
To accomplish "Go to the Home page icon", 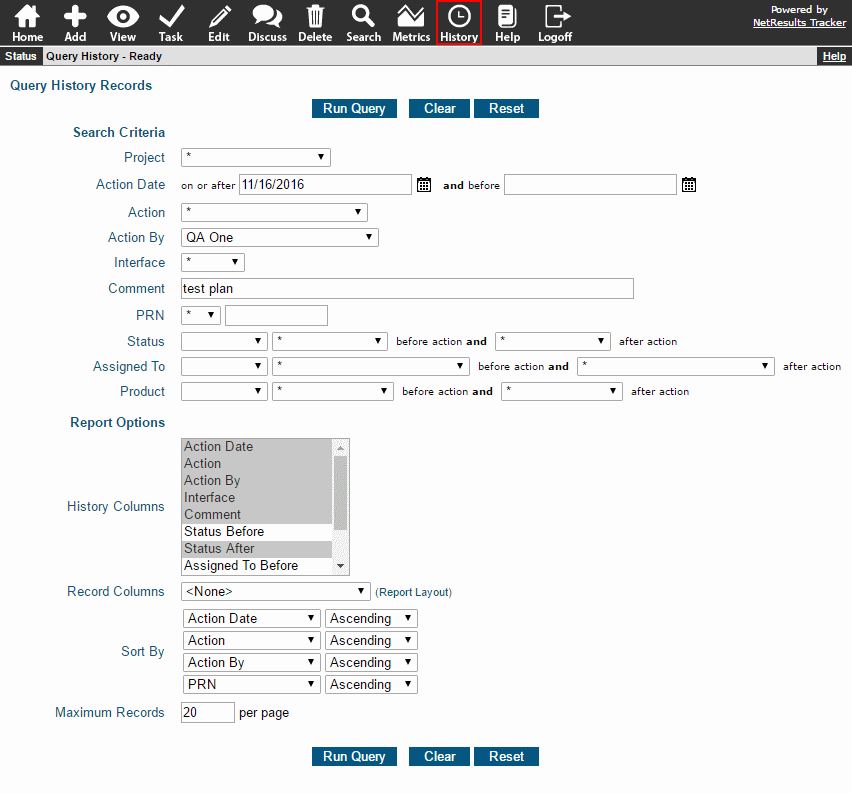I will [27, 23].
